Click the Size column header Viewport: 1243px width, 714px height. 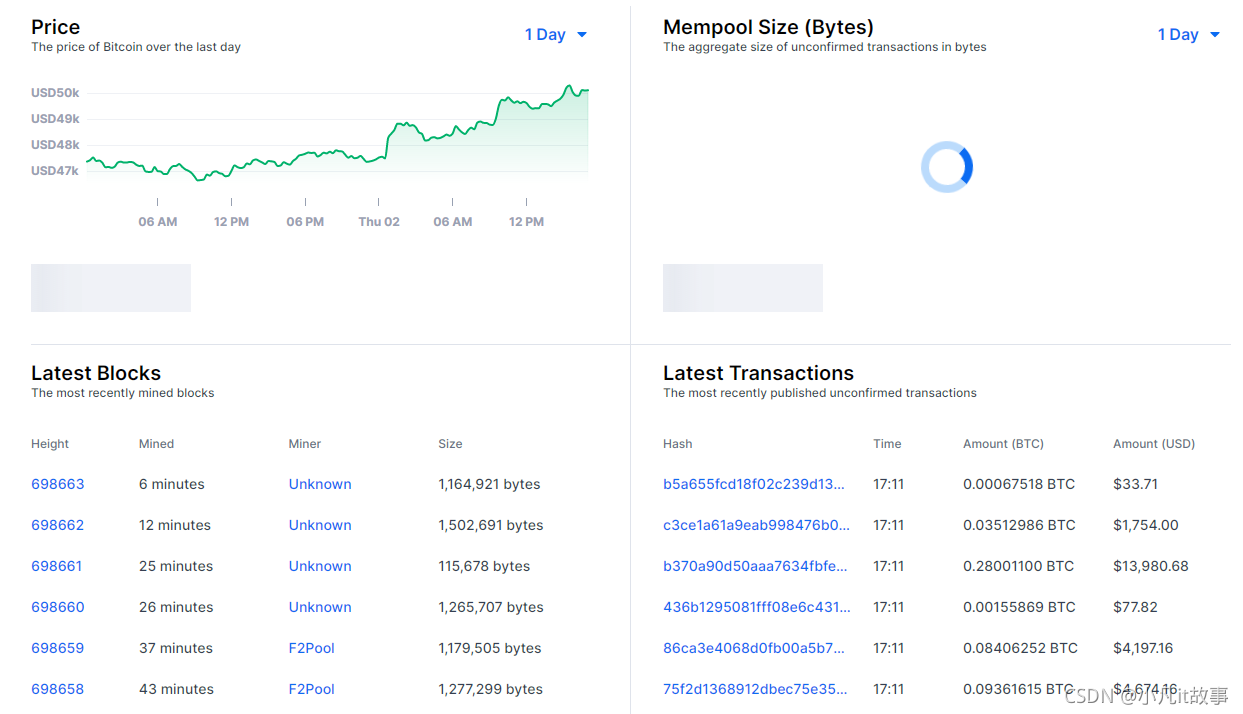(x=450, y=444)
